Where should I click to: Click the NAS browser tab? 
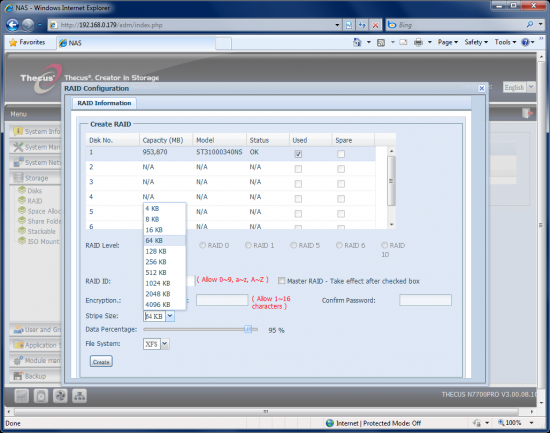pyautogui.click(x=136, y=43)
